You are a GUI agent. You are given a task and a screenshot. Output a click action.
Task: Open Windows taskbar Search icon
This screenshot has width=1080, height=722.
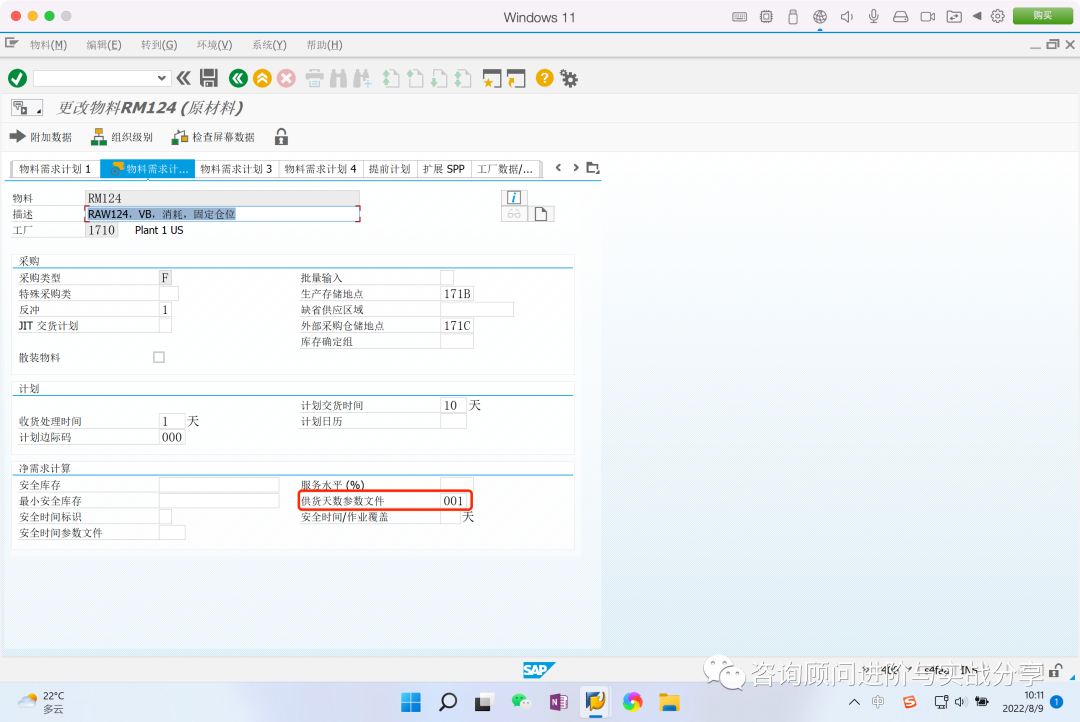(448, 702)
